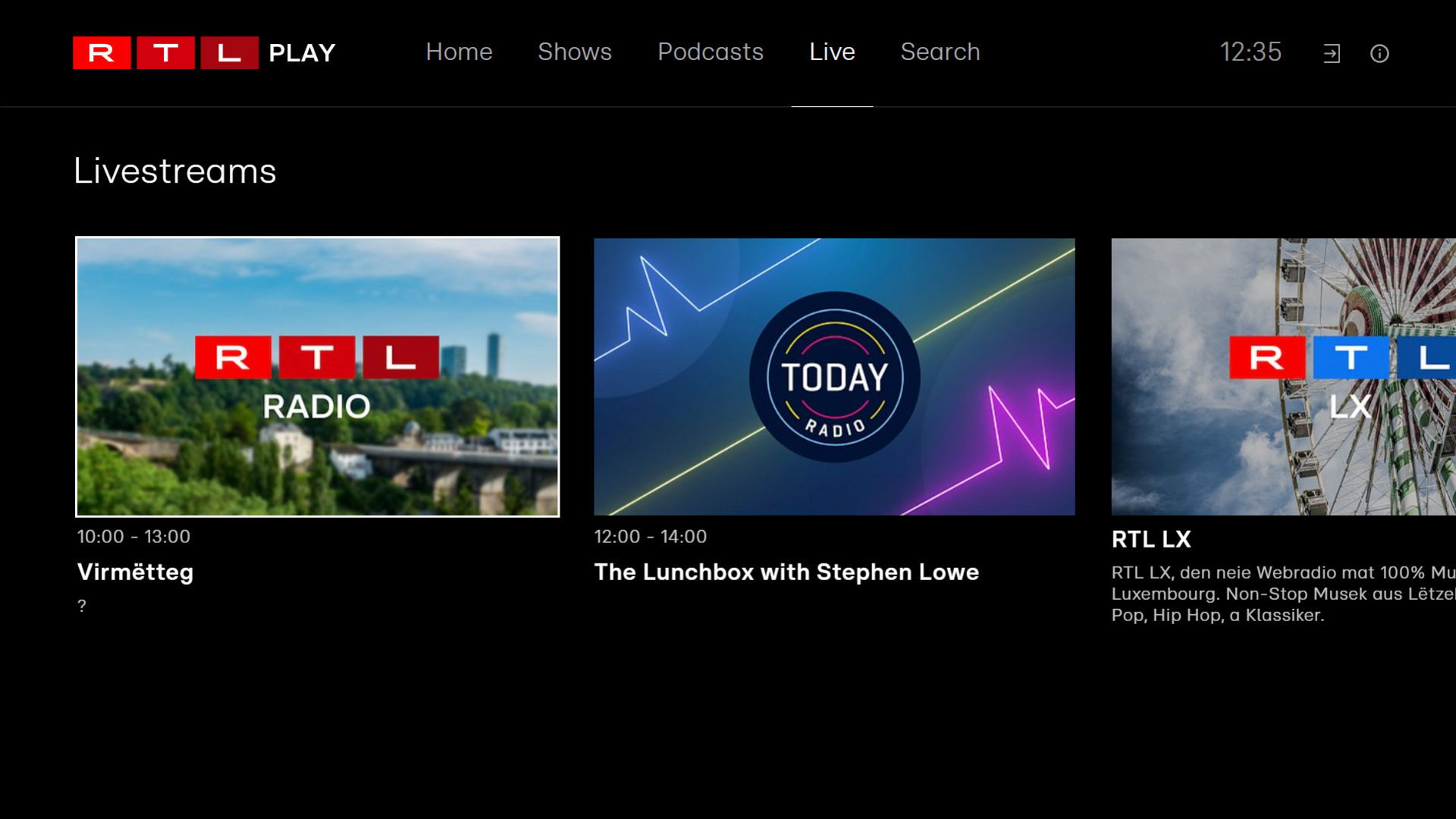Open the Shows tab
Screen dimensions: 1456x819
[575, 52]
